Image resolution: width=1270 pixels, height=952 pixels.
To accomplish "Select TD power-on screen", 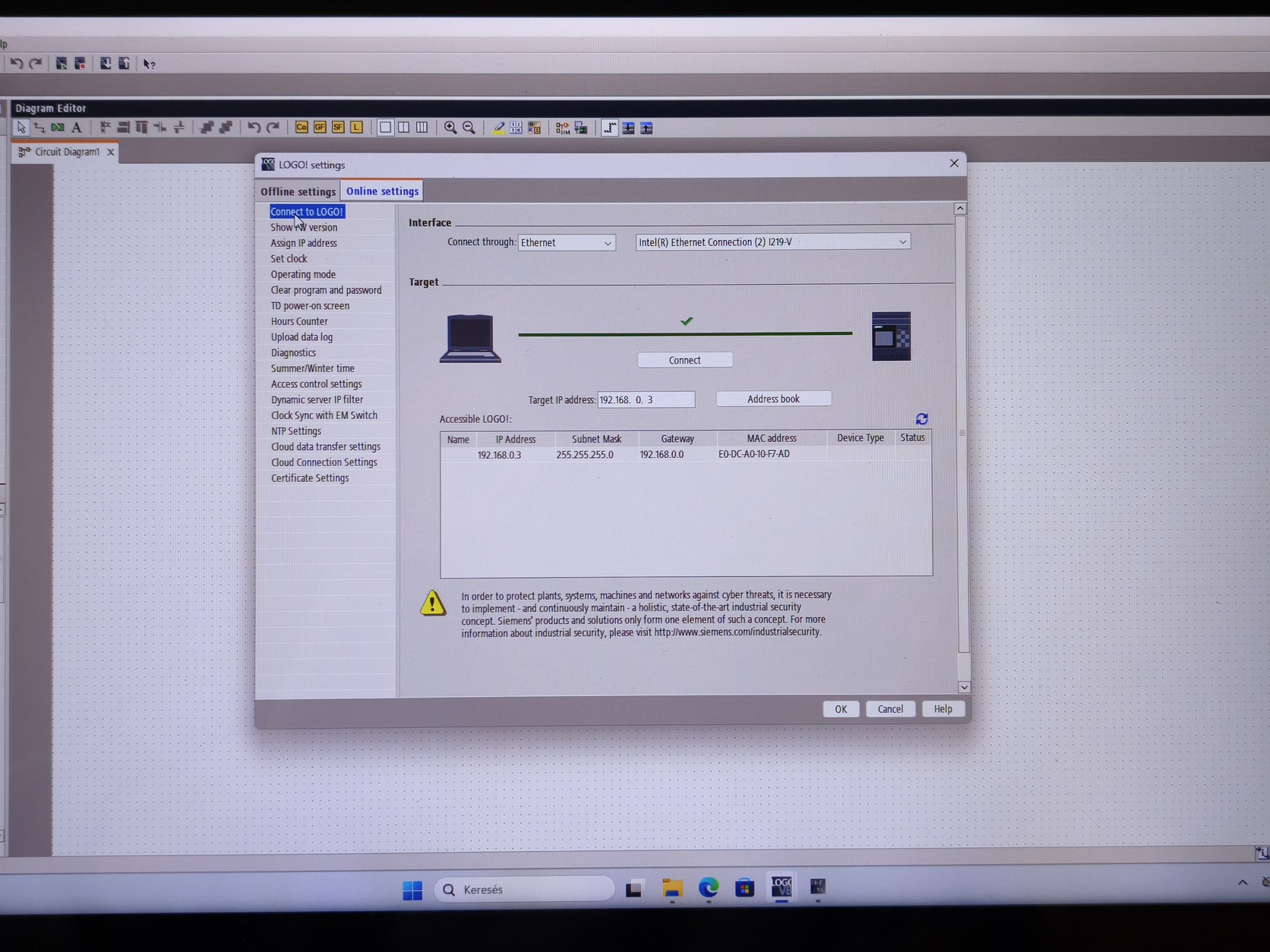I will tap(310, 306).
